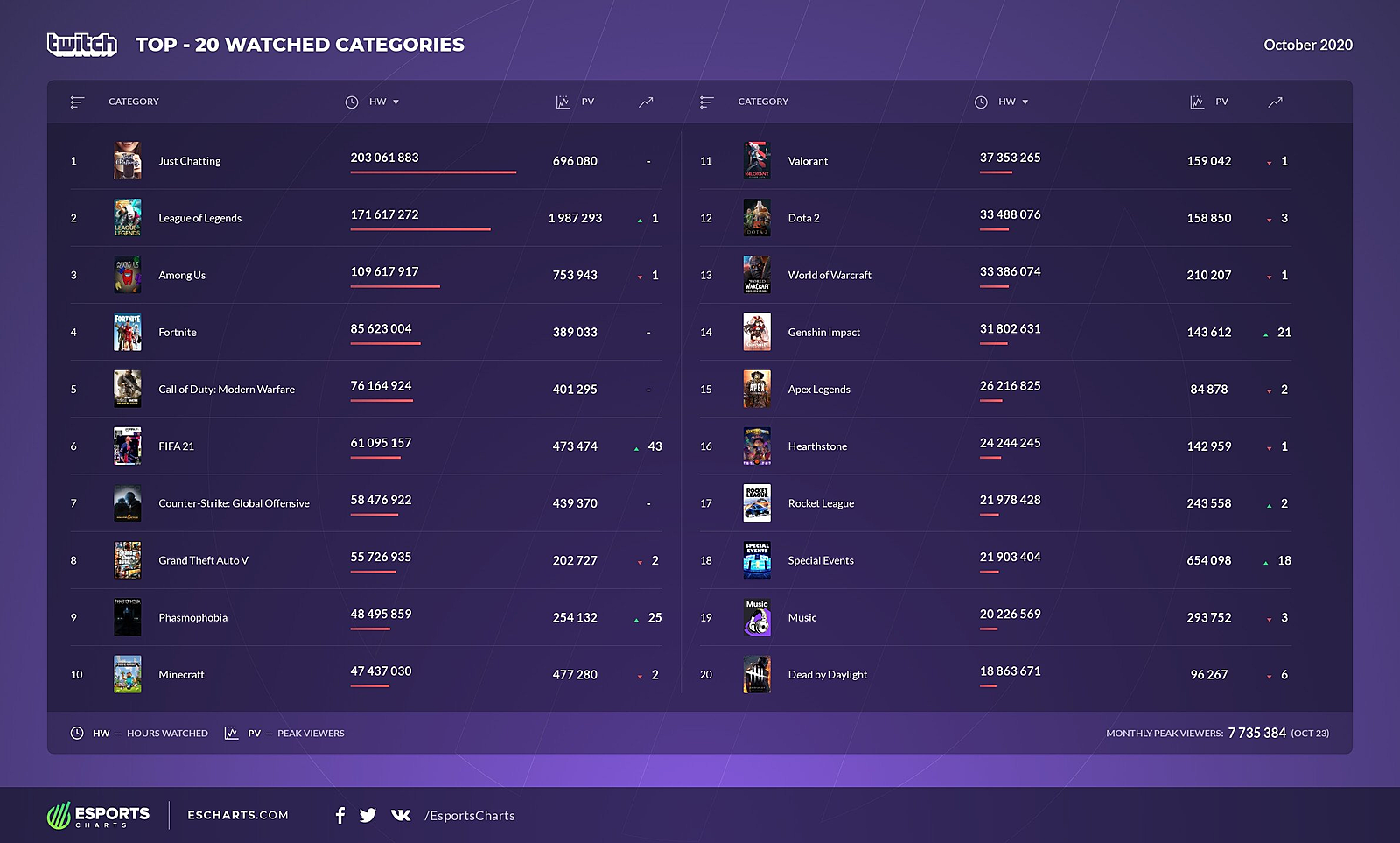
Task: Click the Hearthstone cover art
Action: click(x=757, y=446)
